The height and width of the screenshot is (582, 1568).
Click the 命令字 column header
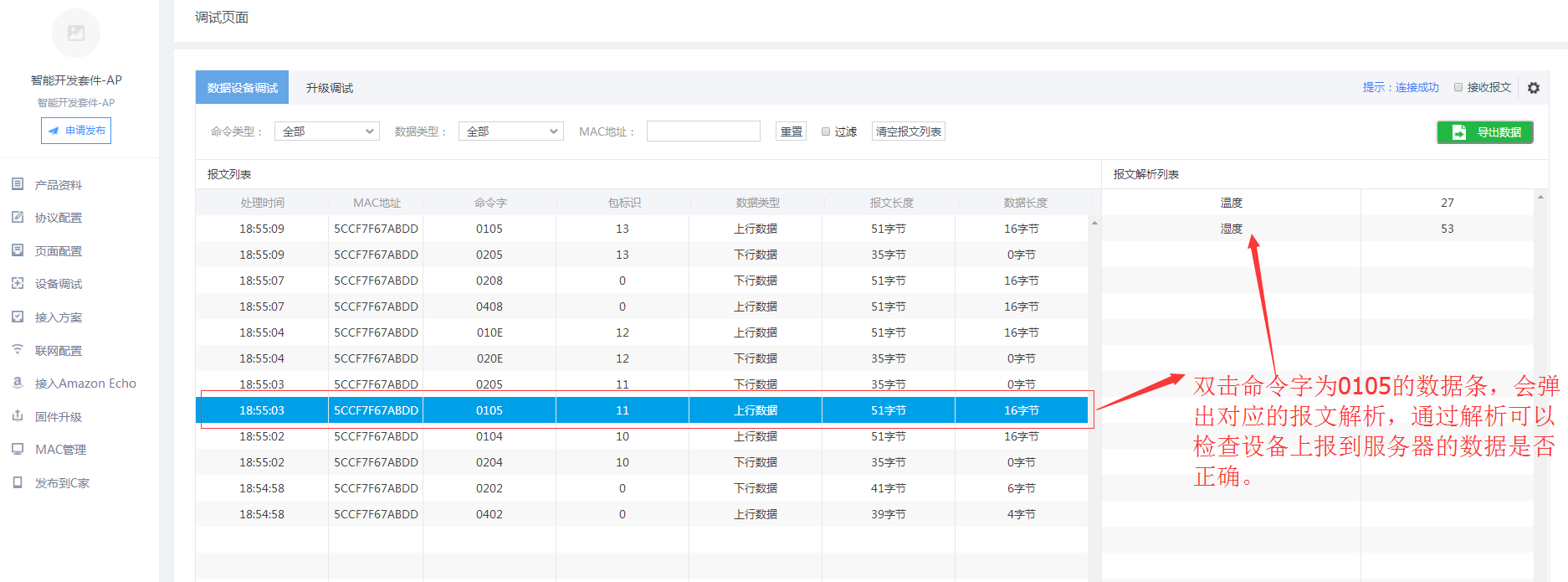point(490,203)
